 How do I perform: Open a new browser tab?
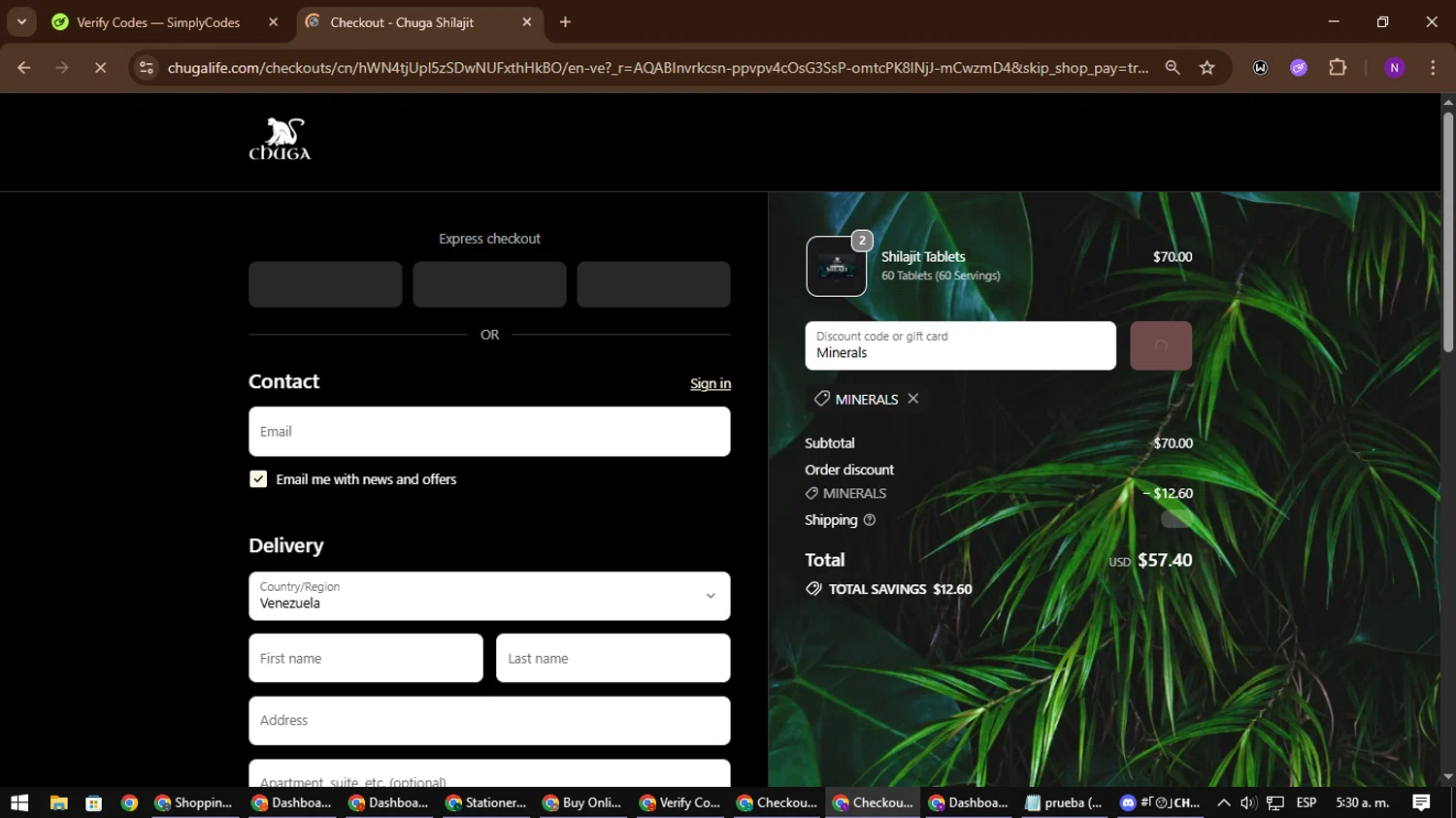coord(566,22)
